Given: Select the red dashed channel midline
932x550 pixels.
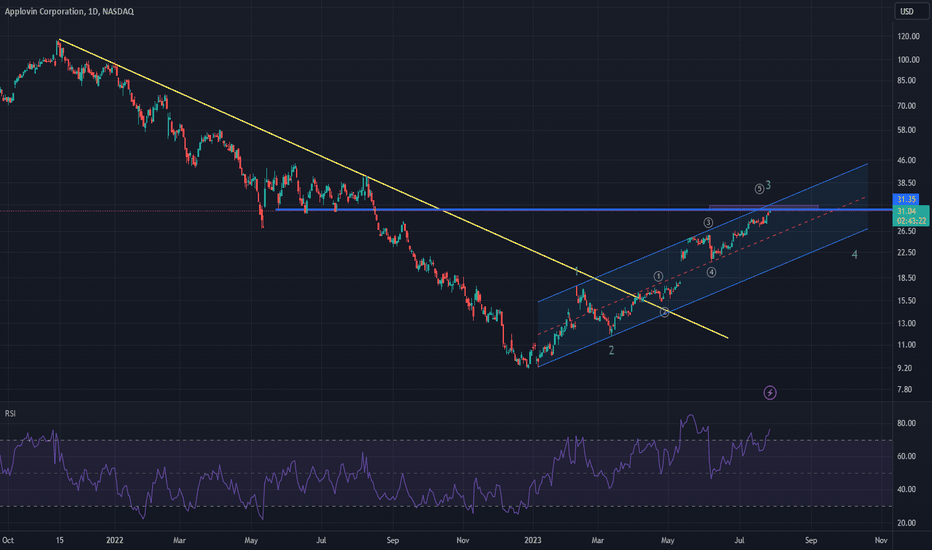Looking at the screenshot, I should (701, 265).
